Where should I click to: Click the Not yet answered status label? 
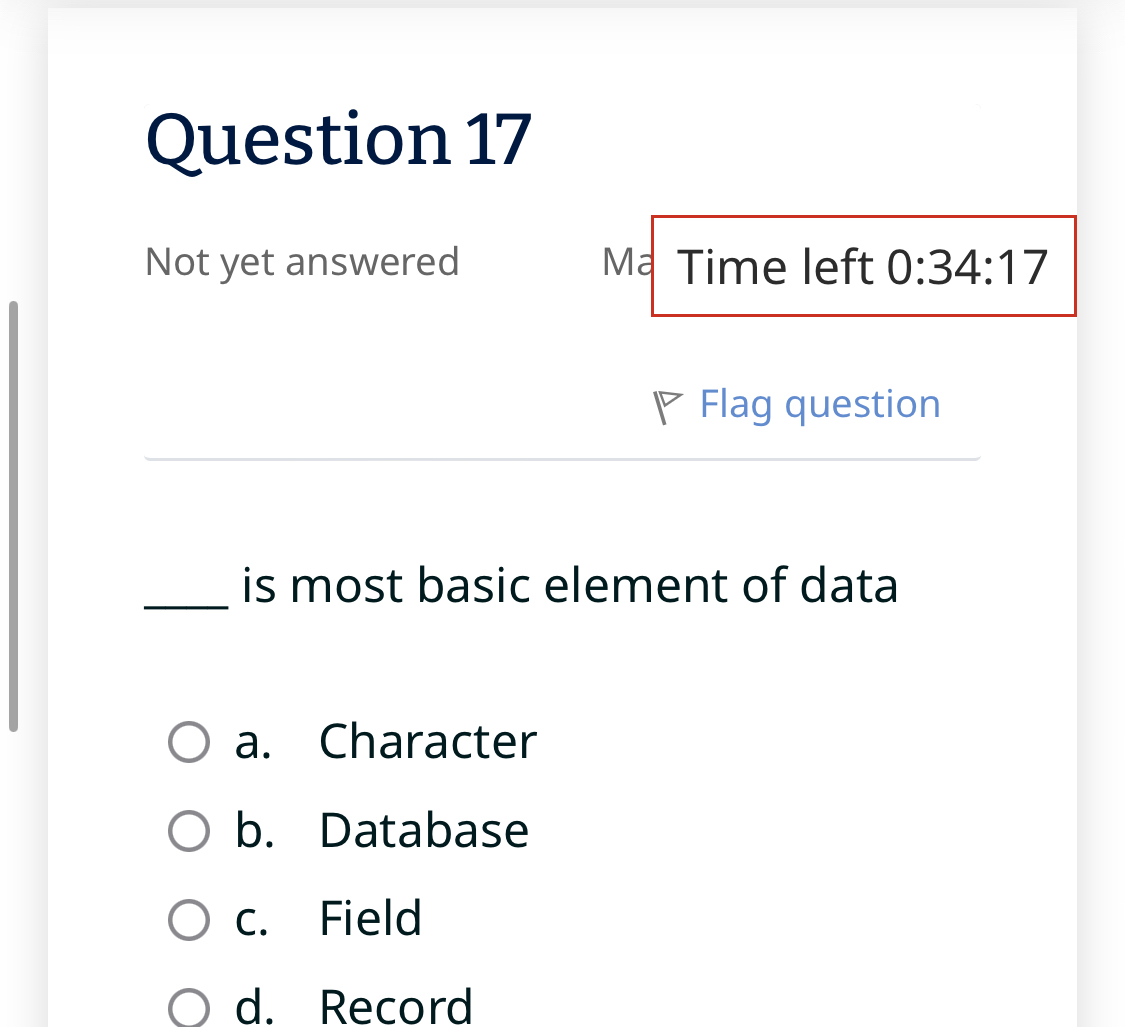[x=301, y=261]
